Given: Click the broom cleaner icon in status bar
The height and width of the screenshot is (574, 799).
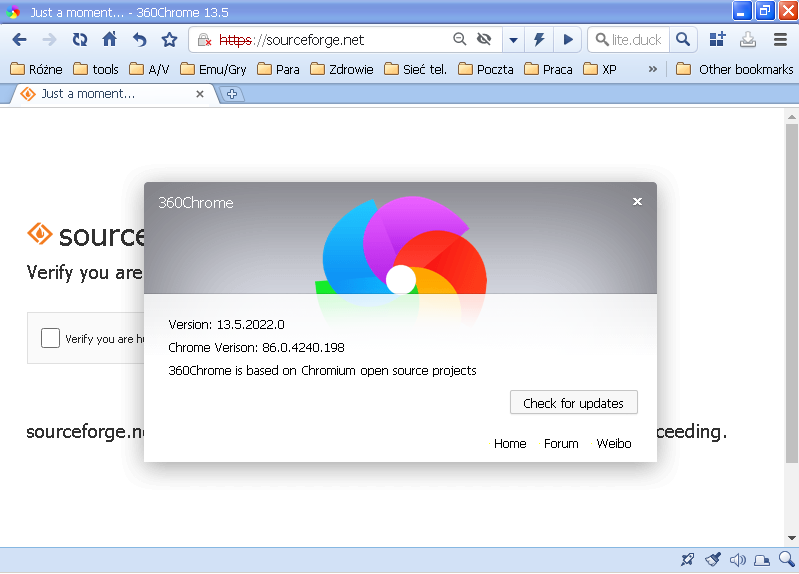Looking at the screenshot, I should point(713,560).
